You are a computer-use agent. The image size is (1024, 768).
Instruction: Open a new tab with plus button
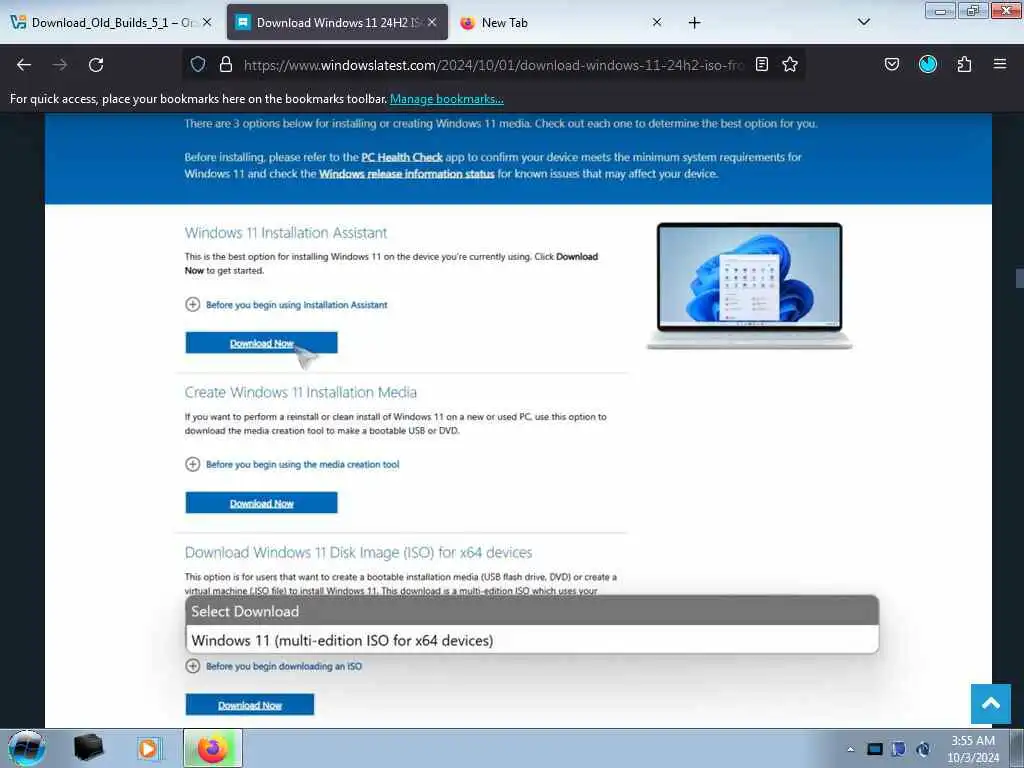point(694,23)
